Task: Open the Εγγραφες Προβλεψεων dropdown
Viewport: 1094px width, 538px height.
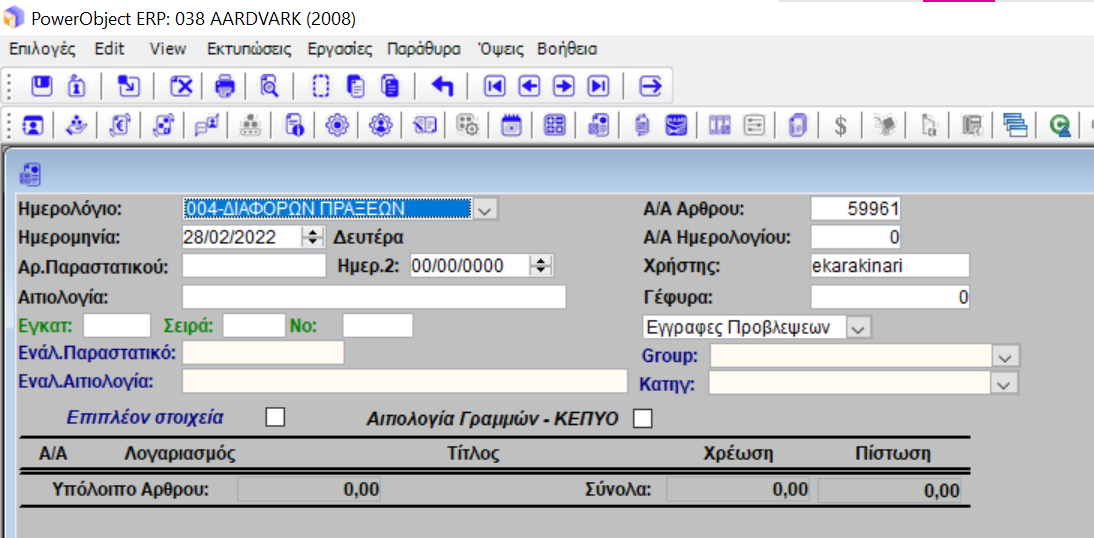Action: pos(858,327)
